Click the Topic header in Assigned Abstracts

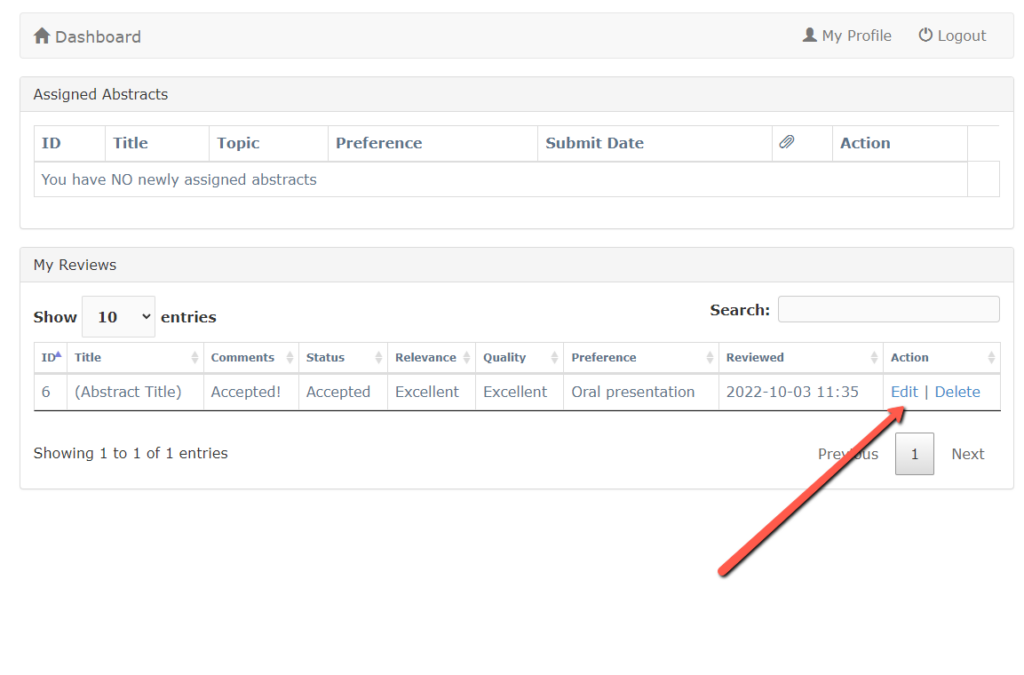click(238, 143)
